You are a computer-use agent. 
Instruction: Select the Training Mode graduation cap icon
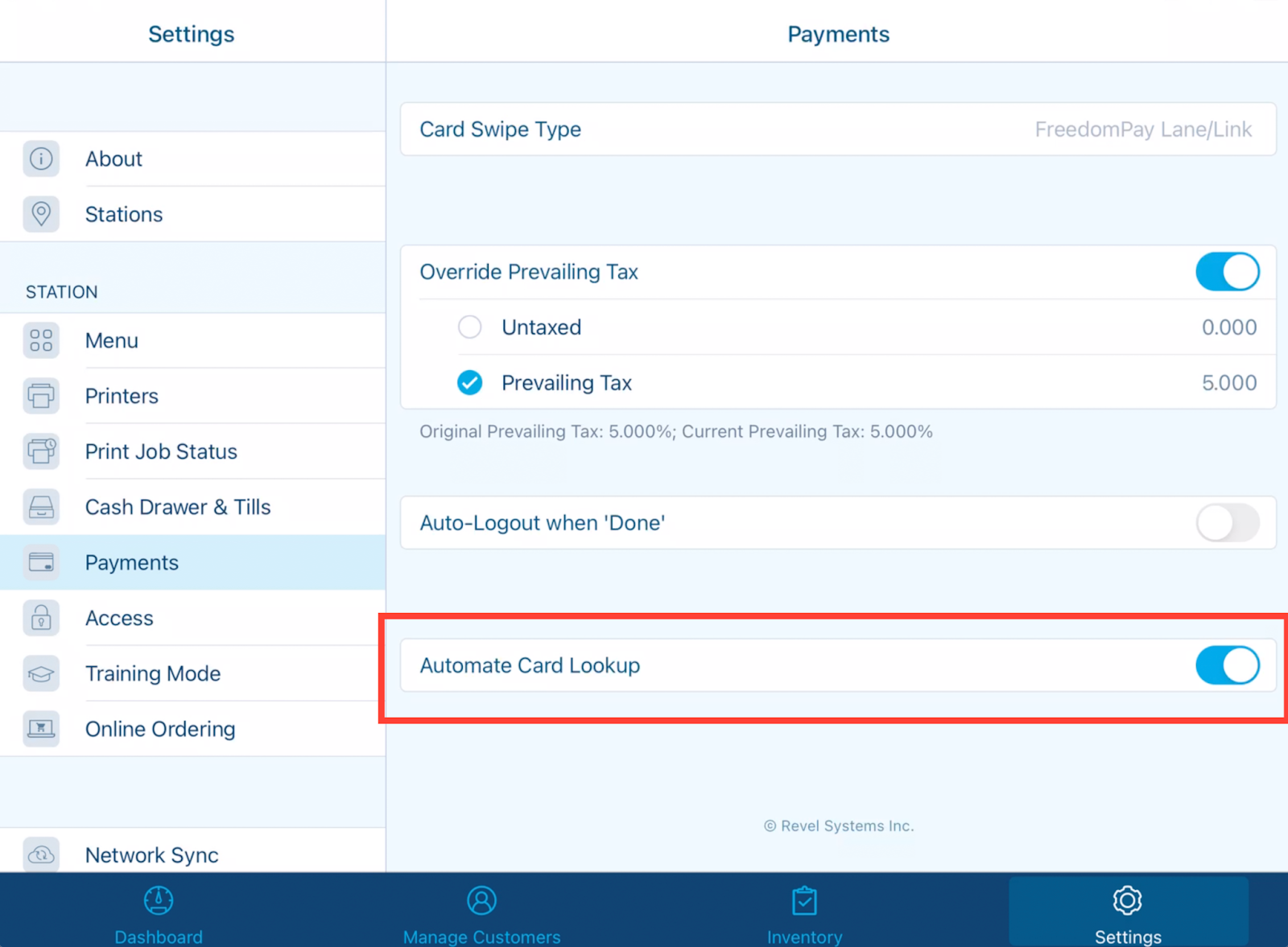[41, 673]
